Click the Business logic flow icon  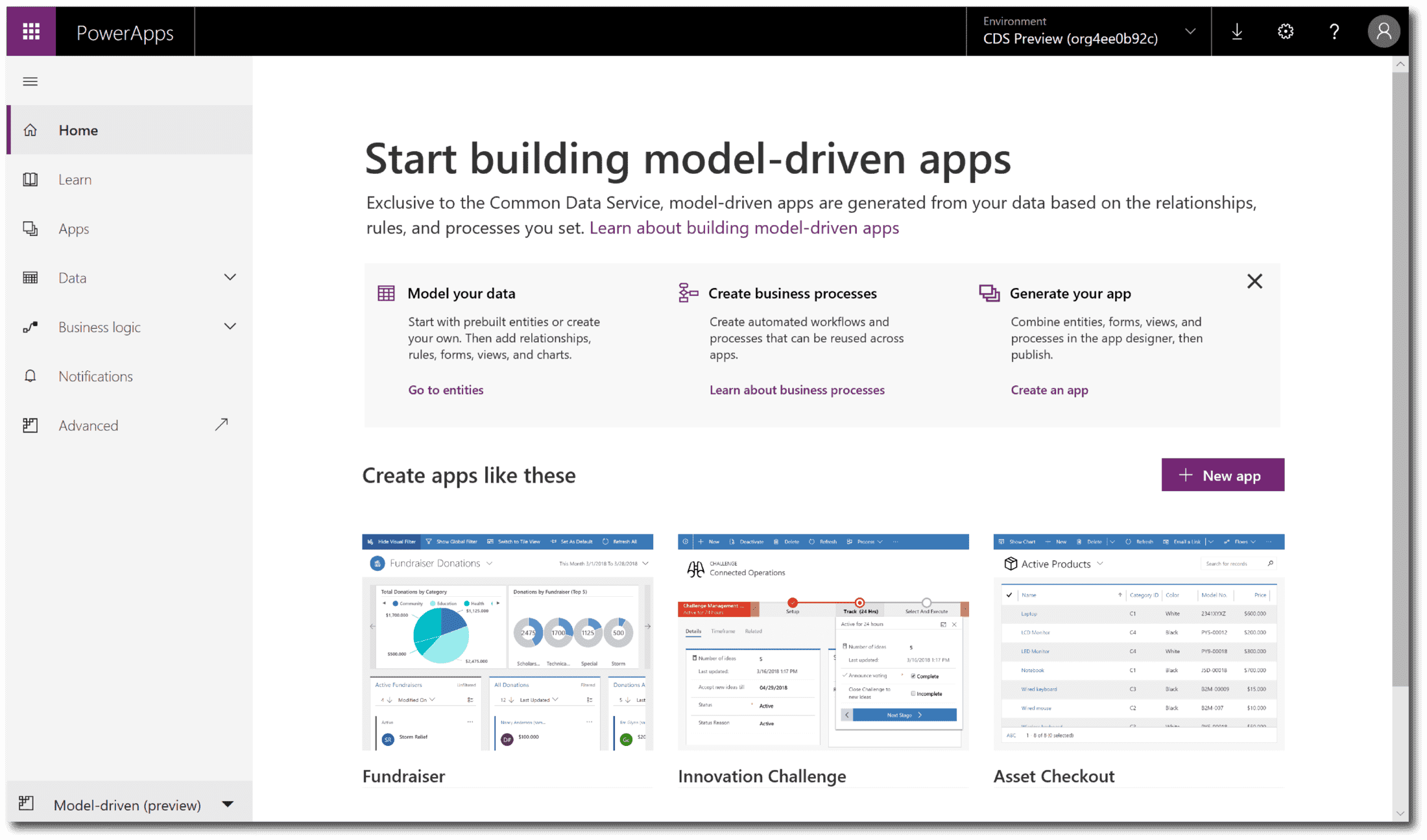(30, 328)
